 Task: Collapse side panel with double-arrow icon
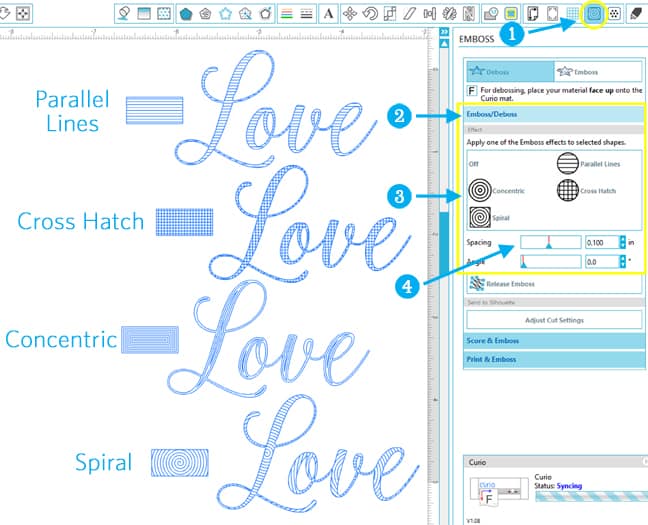444,32
